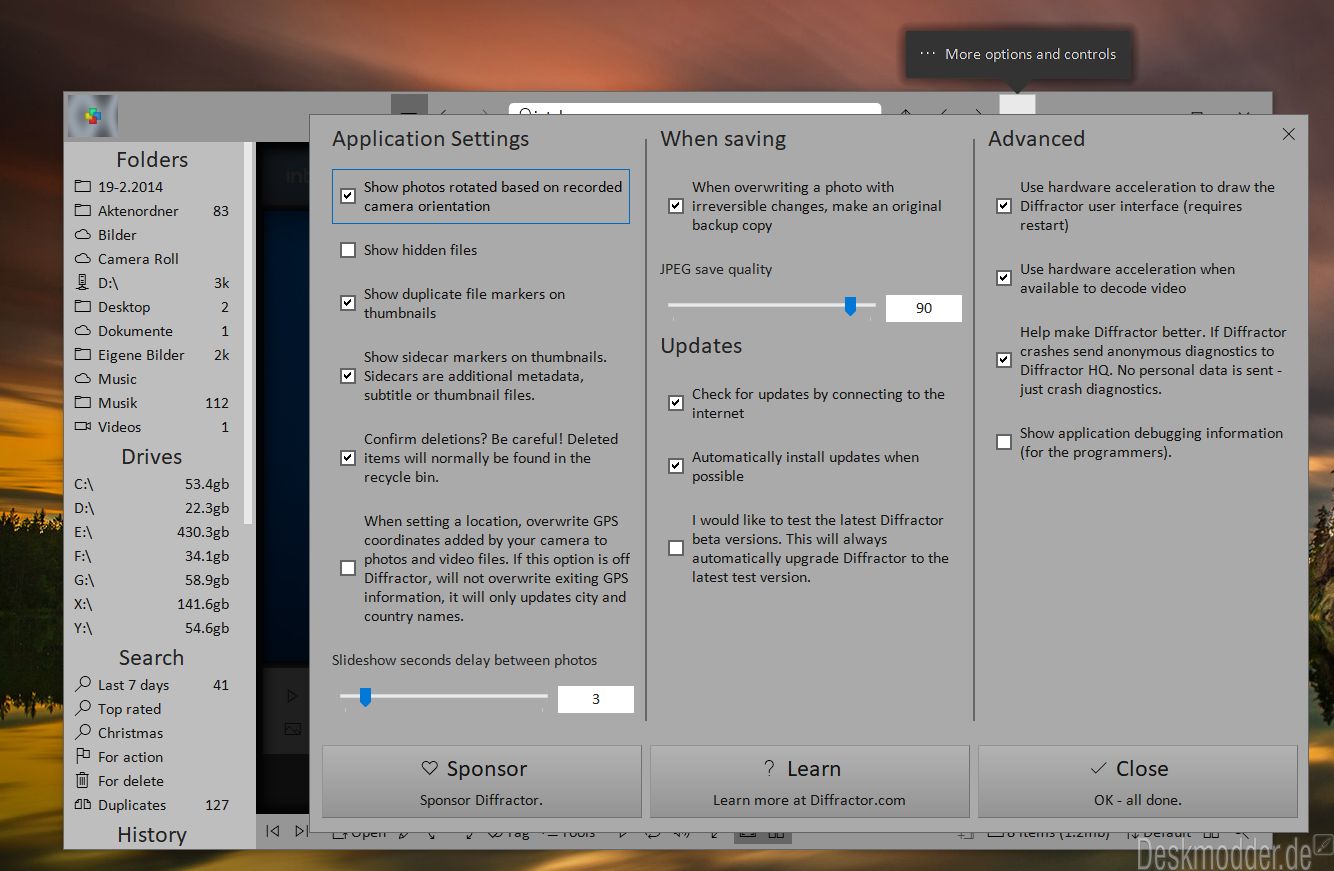Open the D:\ drive entry under Folders
This screenshot has height=871, width=1334.
[x=152, y=283]
